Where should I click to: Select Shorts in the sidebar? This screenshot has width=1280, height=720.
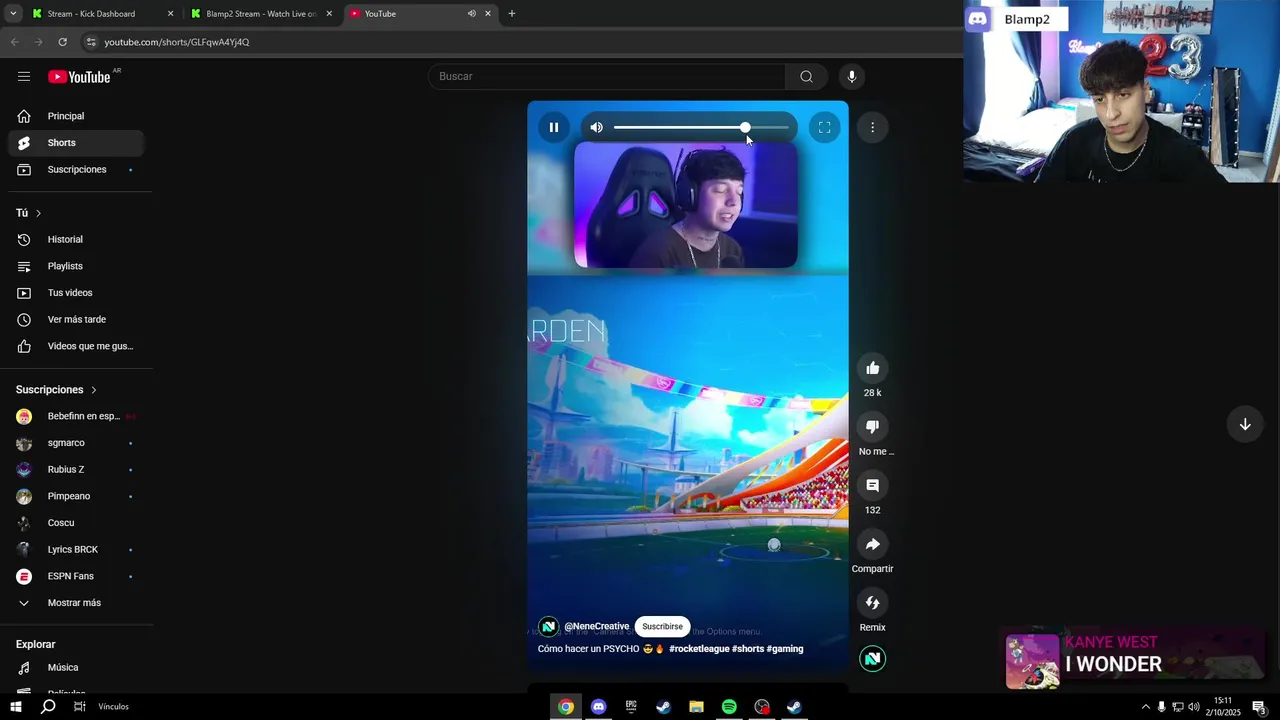(x=76, y=143)
